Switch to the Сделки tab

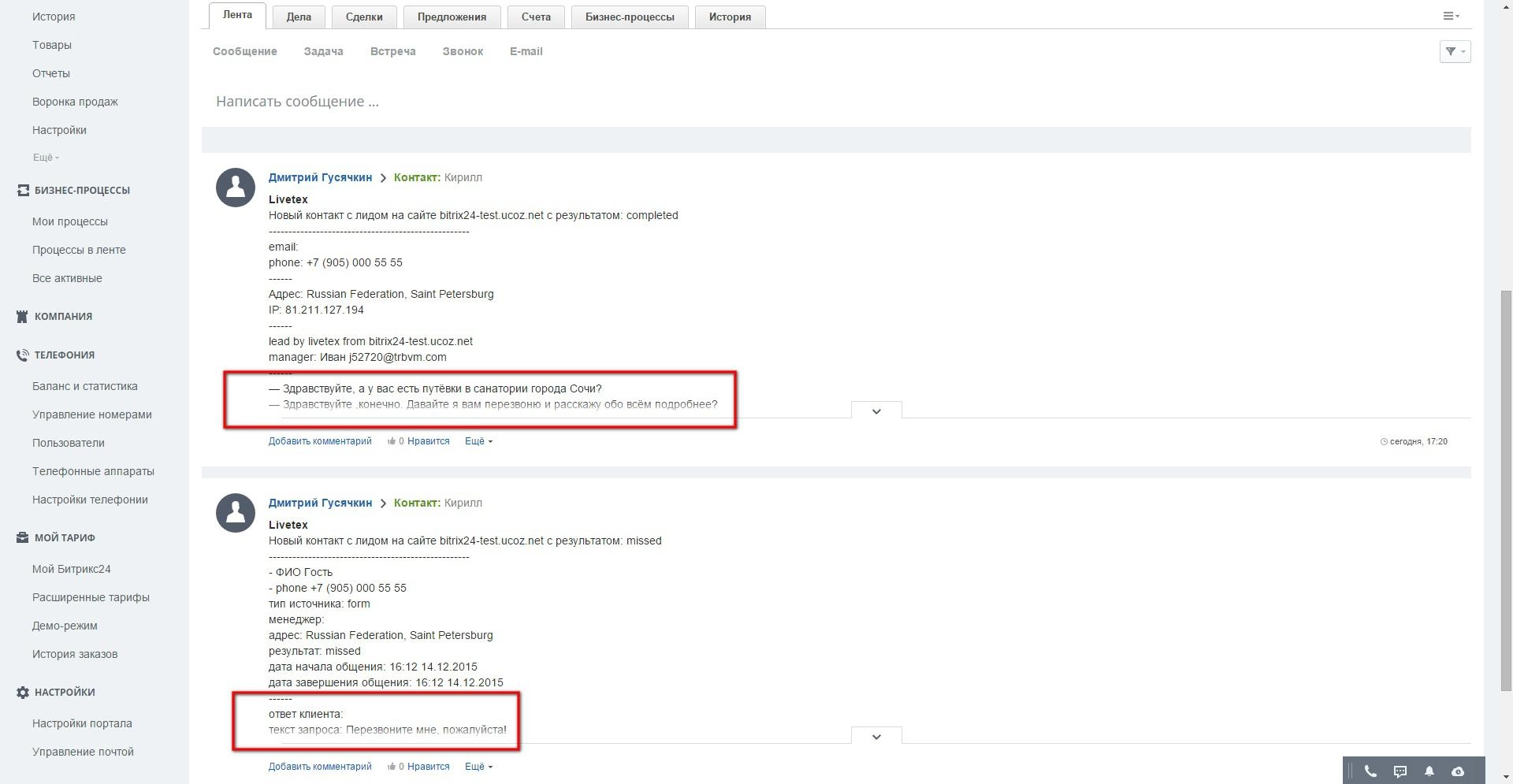point(364,17)
